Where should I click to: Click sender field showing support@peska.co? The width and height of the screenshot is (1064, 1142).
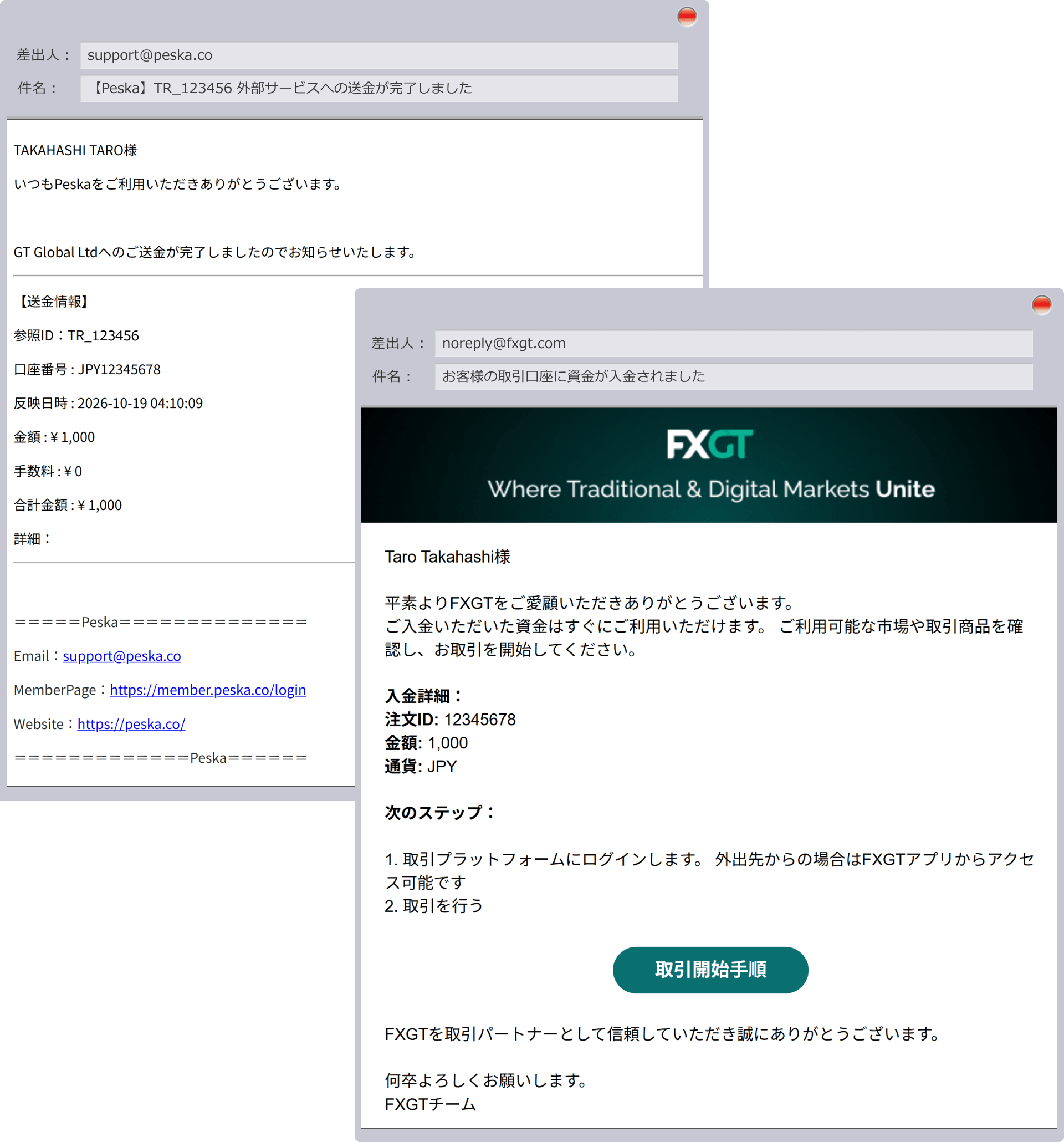click(379, 55)
